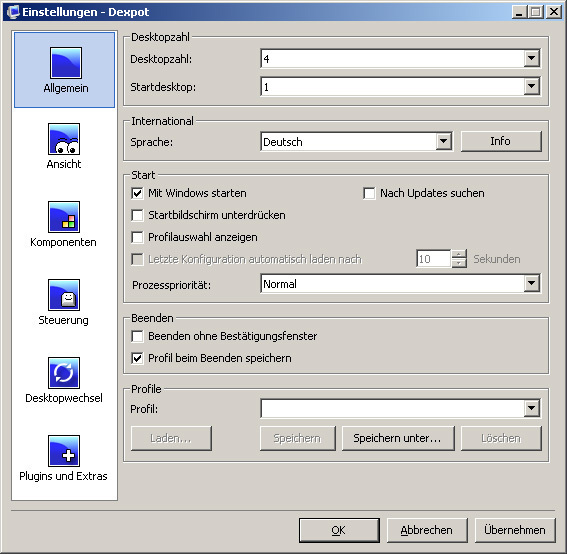Viewport: 567px width, 554px height.
Task: Open the Komponenten settings icon
Action: [x=64, y=217]
